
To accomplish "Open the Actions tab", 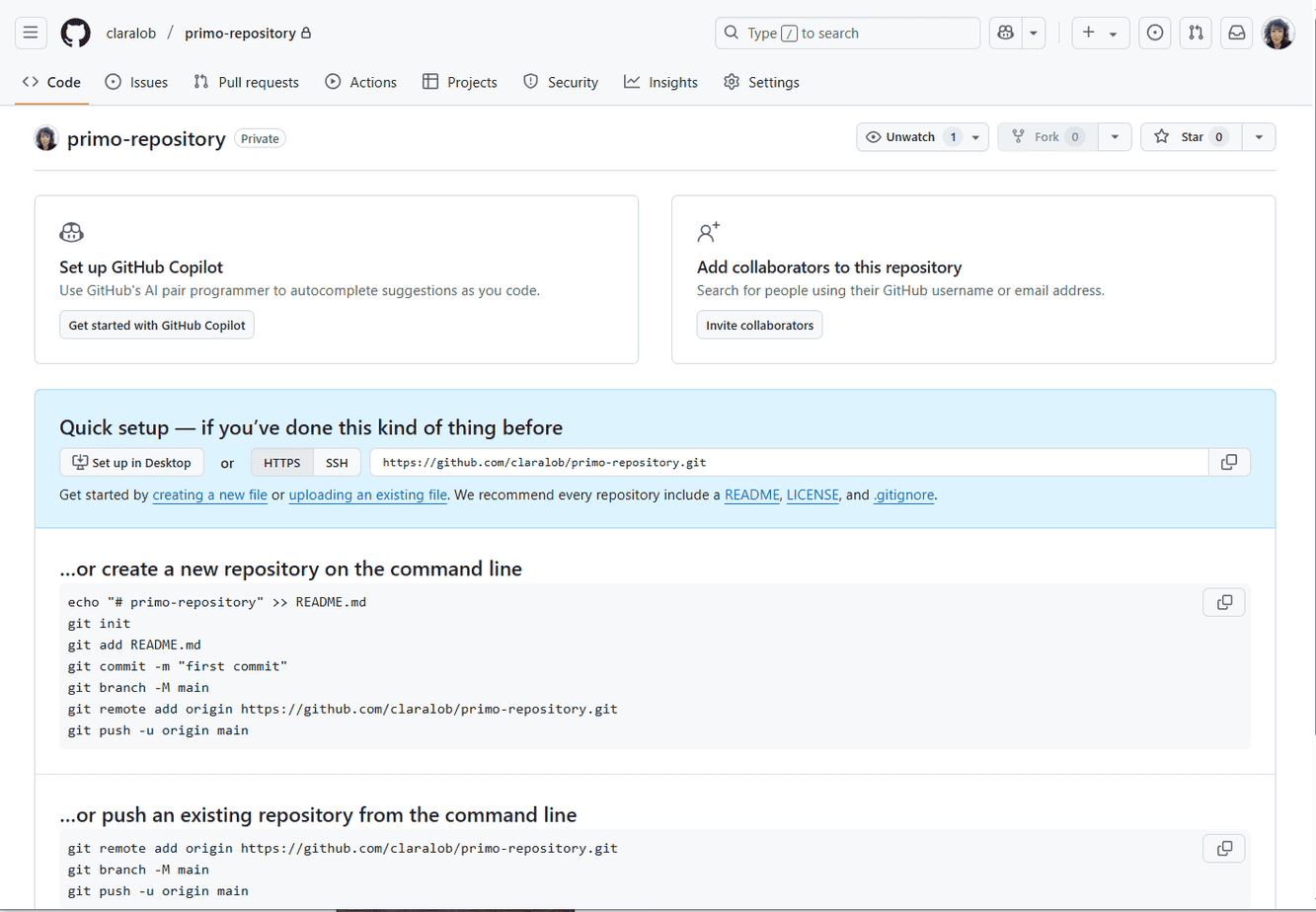I will pos(361,82).
